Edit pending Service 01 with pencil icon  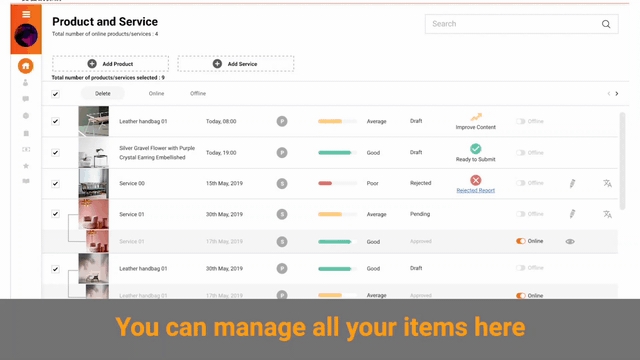point(572,214)
